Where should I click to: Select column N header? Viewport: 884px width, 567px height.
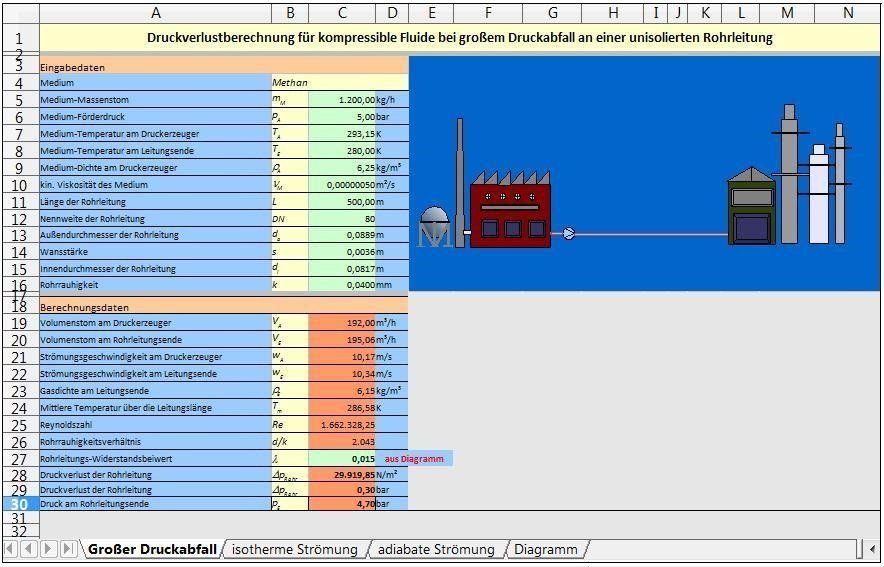pos(848,13)
